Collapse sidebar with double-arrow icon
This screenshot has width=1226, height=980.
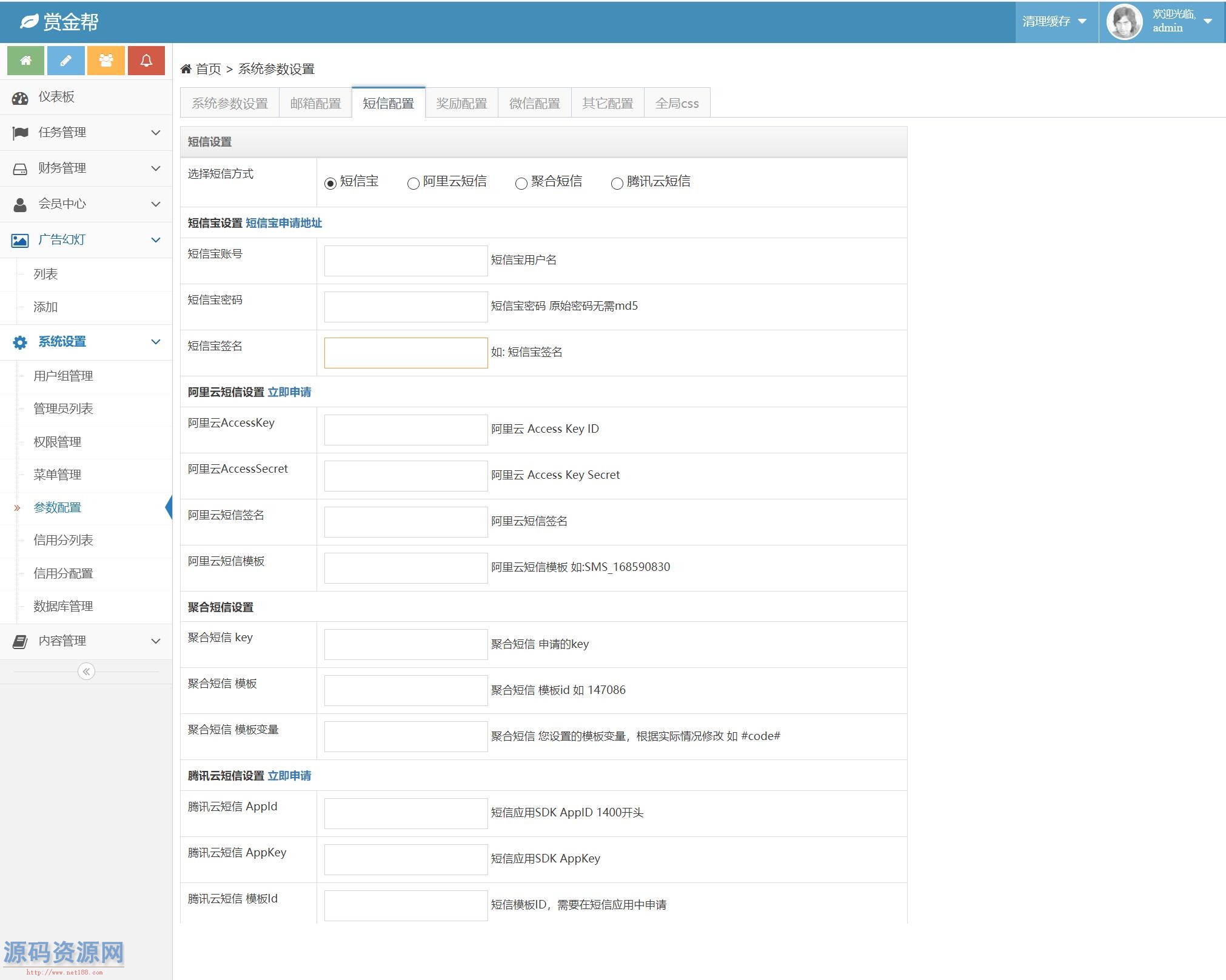tap(86, 672)
